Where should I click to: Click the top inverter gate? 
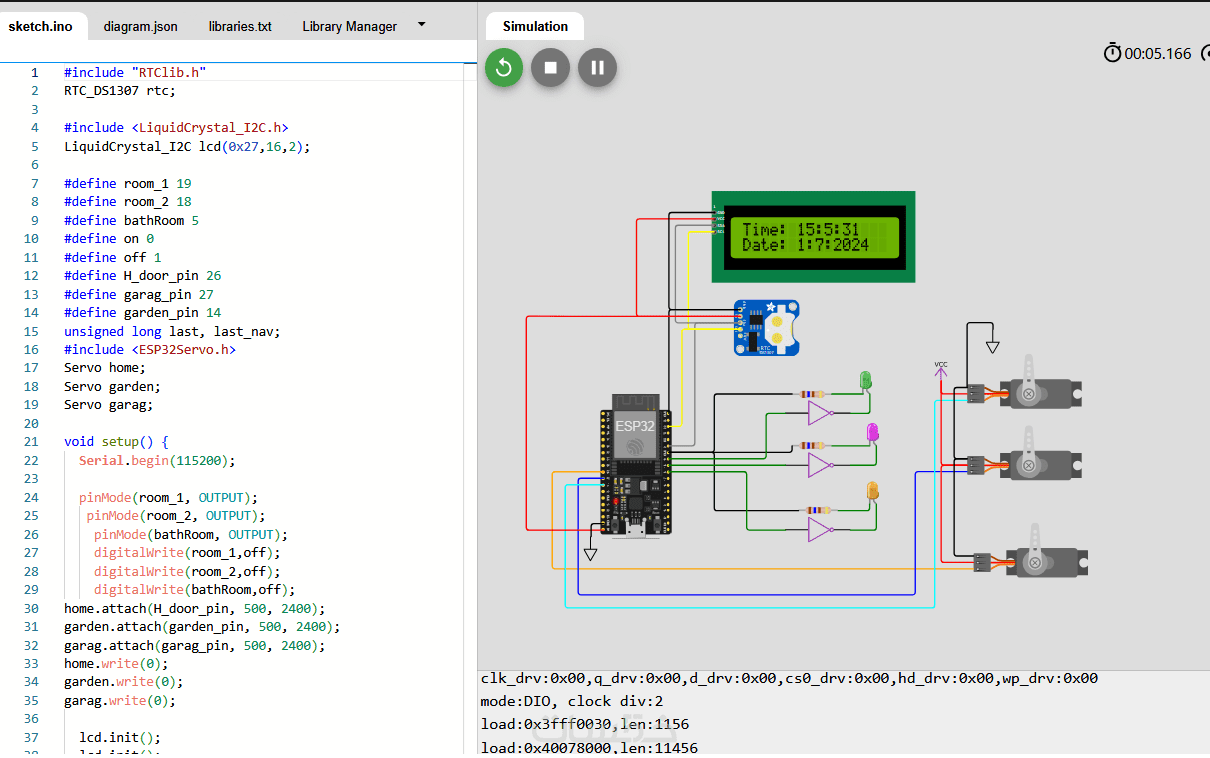(x=820, y=412)
